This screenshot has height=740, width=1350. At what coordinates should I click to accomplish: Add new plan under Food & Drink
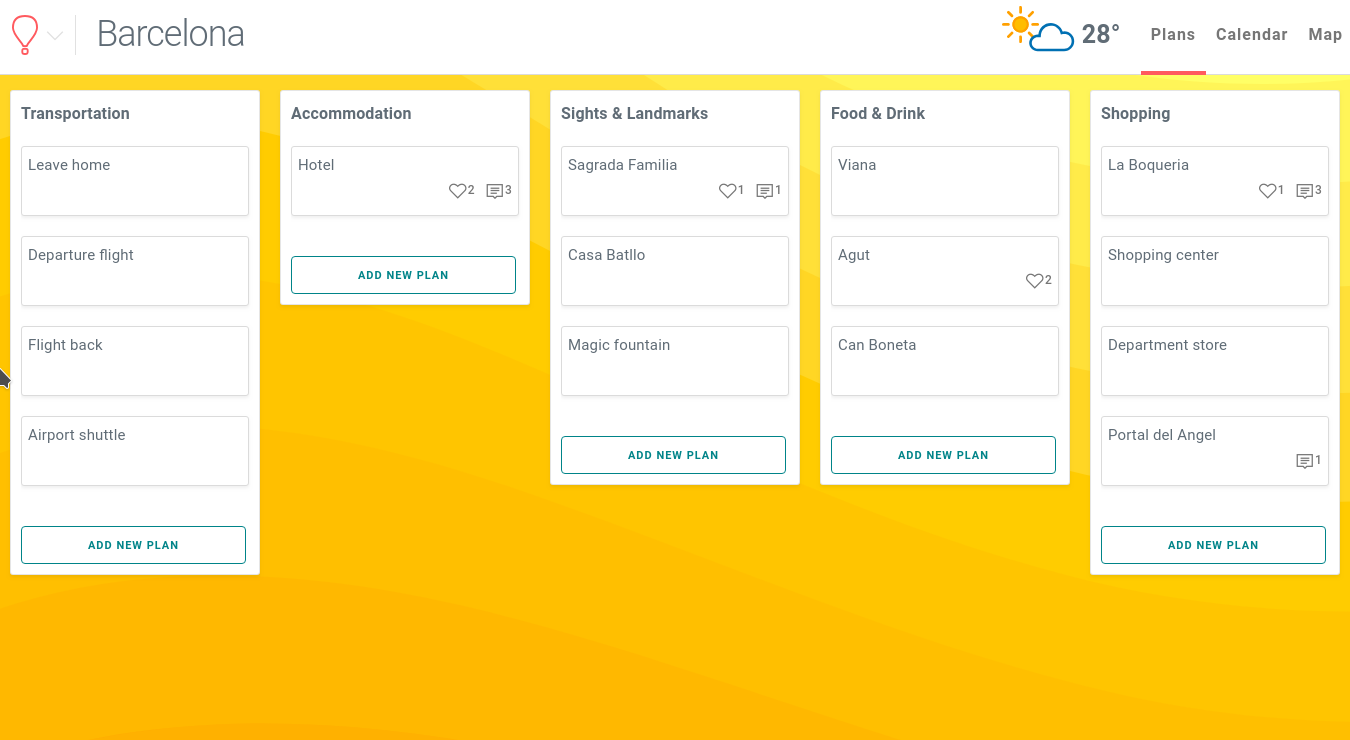(x=943, y=455)
